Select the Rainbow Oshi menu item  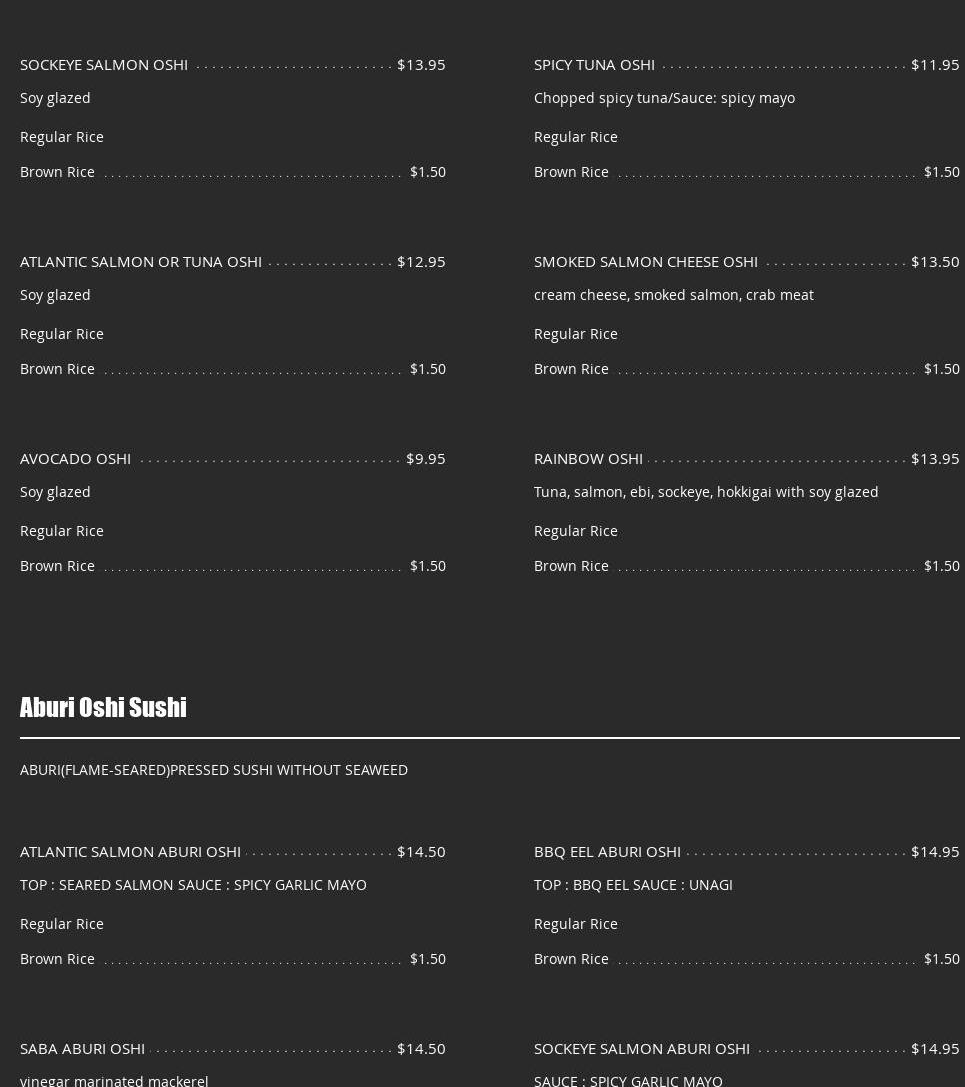click(588, 458)
